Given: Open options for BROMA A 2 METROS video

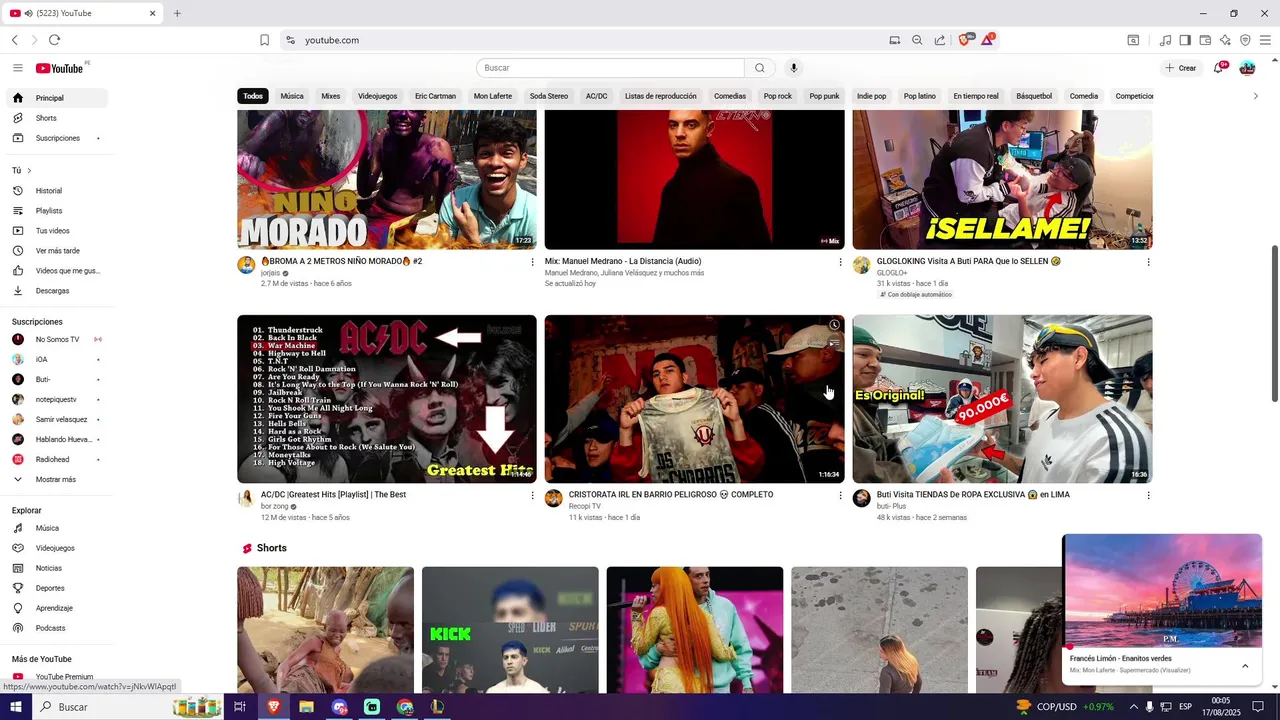Looking at the screenshot, I should (532, 262).
